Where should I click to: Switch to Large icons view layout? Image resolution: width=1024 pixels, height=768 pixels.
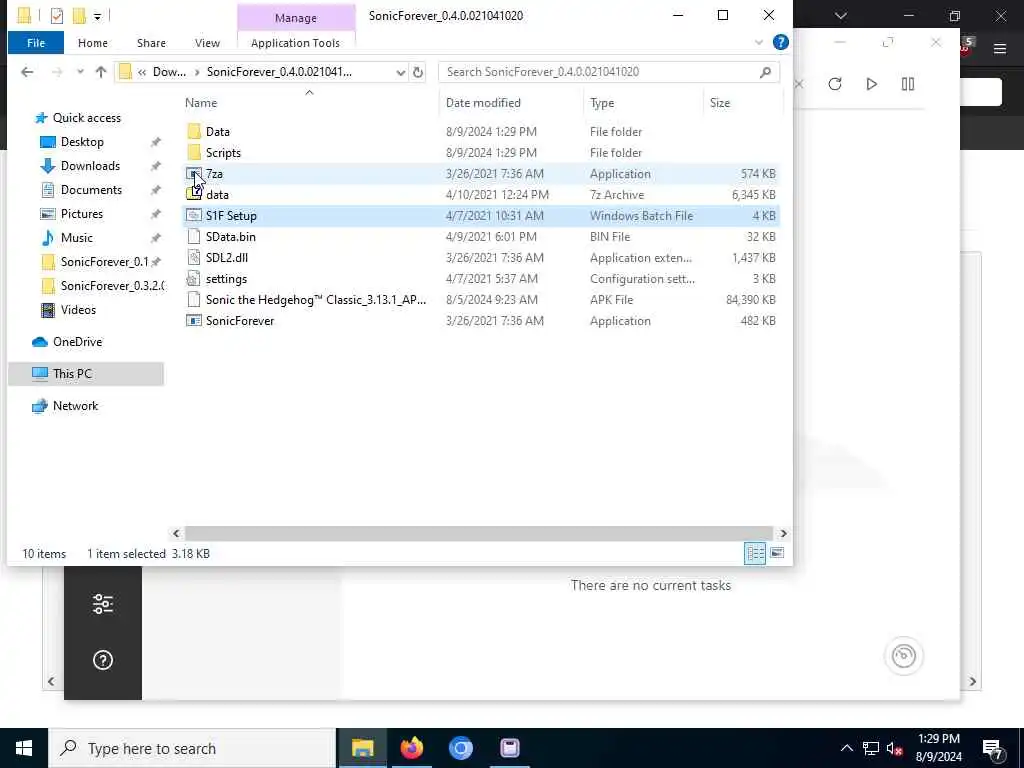pos(777,553)
